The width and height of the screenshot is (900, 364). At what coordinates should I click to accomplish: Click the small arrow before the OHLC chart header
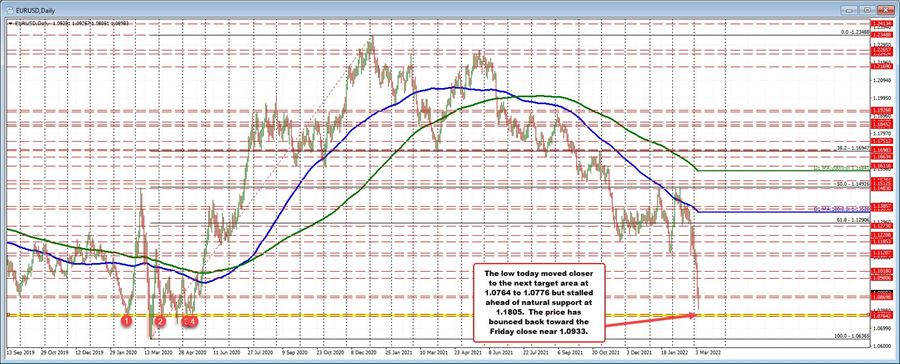(10, 23)
